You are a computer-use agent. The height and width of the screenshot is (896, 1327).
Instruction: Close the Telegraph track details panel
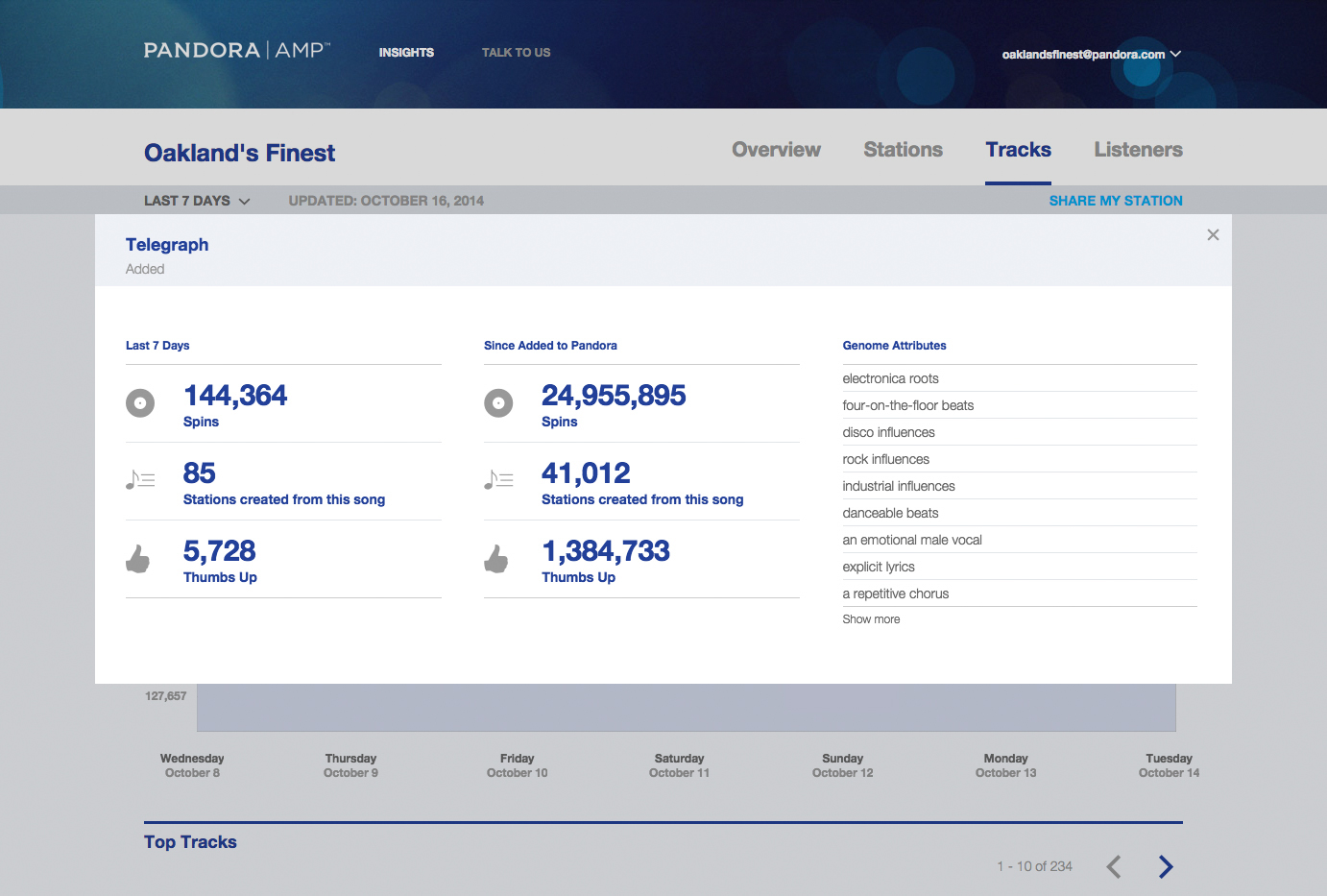1213,234
